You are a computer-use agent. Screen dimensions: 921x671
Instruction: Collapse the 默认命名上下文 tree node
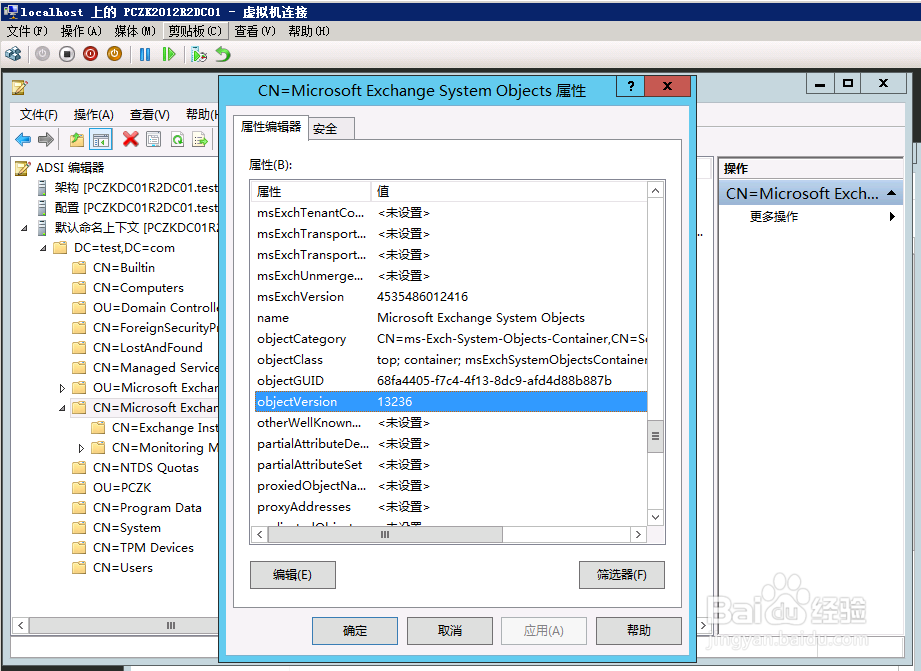coord(24,228)
